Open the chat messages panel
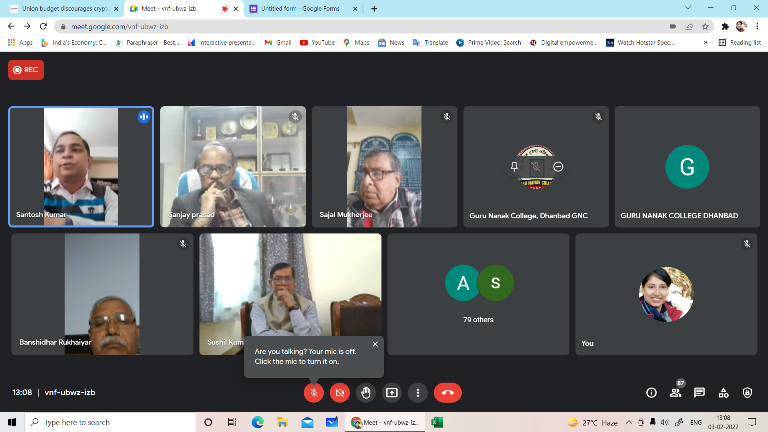 [700, 393]
